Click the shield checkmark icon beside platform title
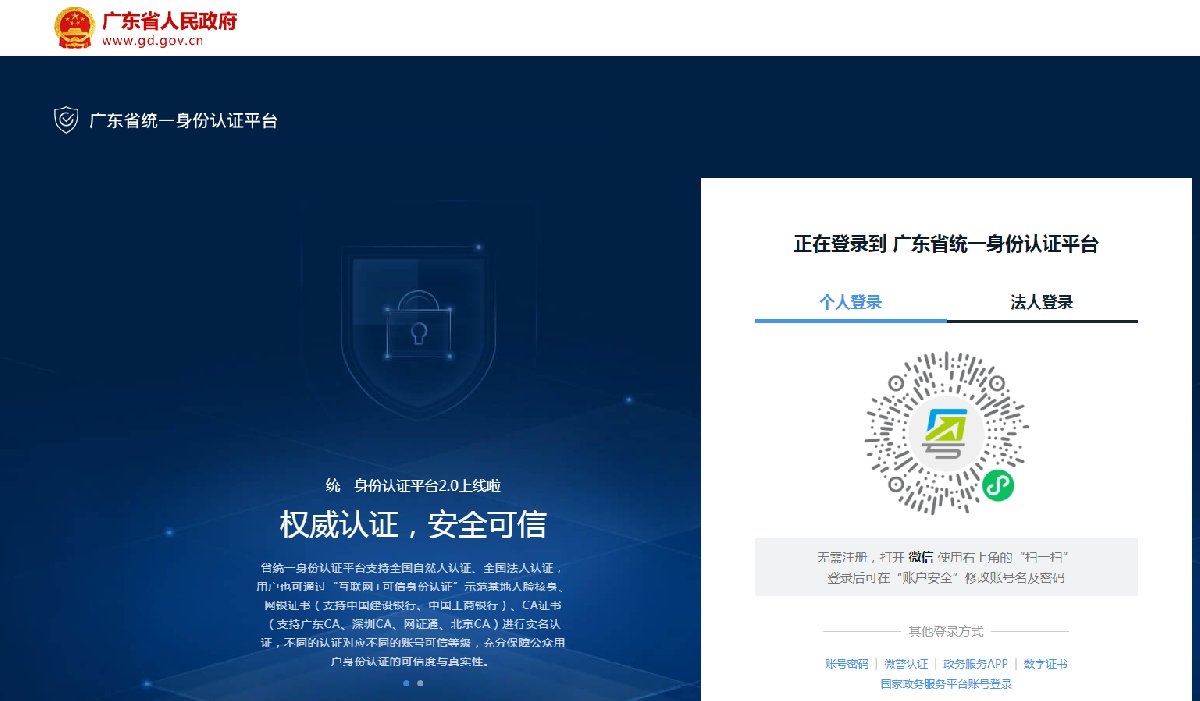Screen dimensions: 1200x701 pyautogui.click(x=66, y=121)
